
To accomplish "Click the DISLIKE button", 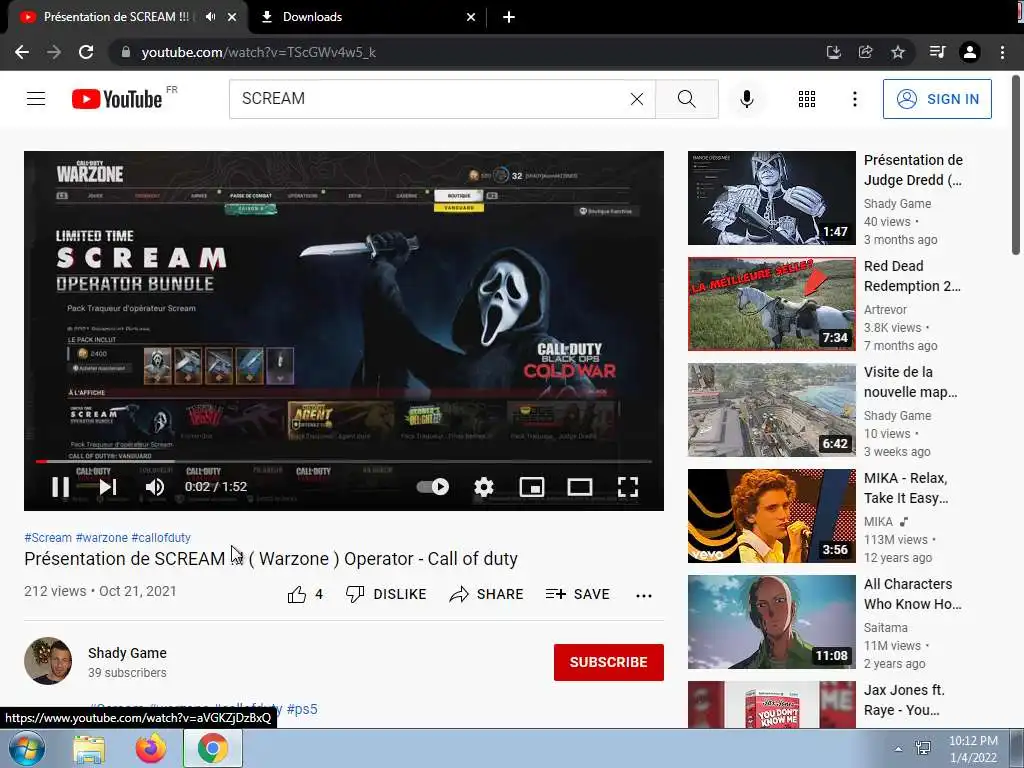I will pyautogui.click(x=385, y=594).
